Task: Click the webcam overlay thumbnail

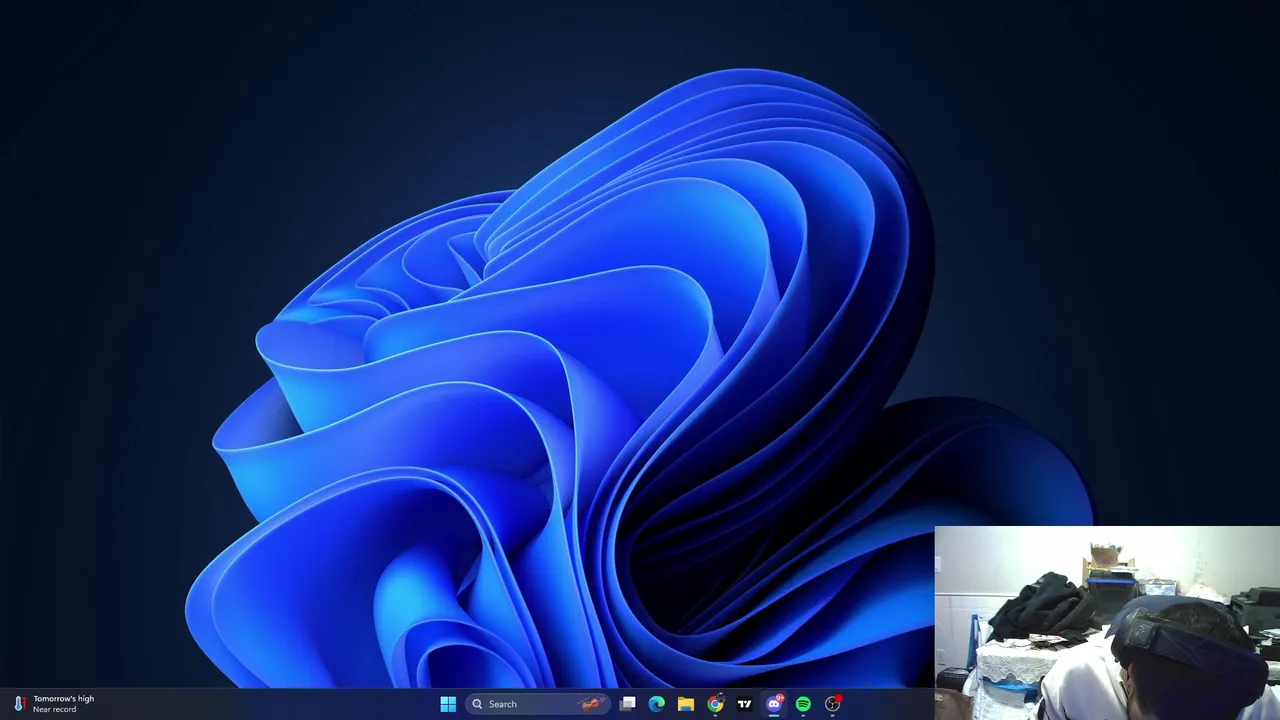Action: (x=1107, y=623)
